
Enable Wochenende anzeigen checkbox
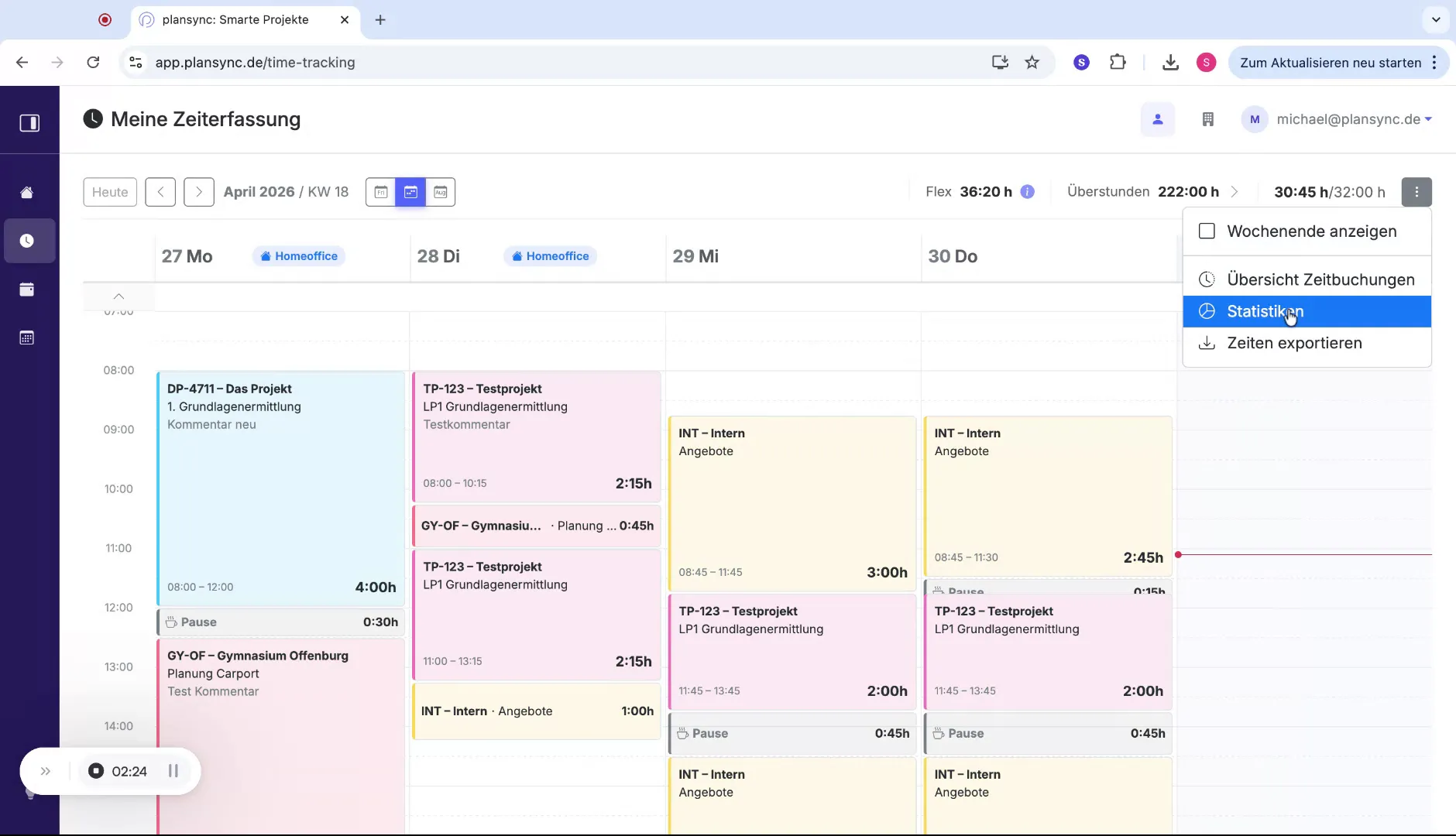(1207, 231)
